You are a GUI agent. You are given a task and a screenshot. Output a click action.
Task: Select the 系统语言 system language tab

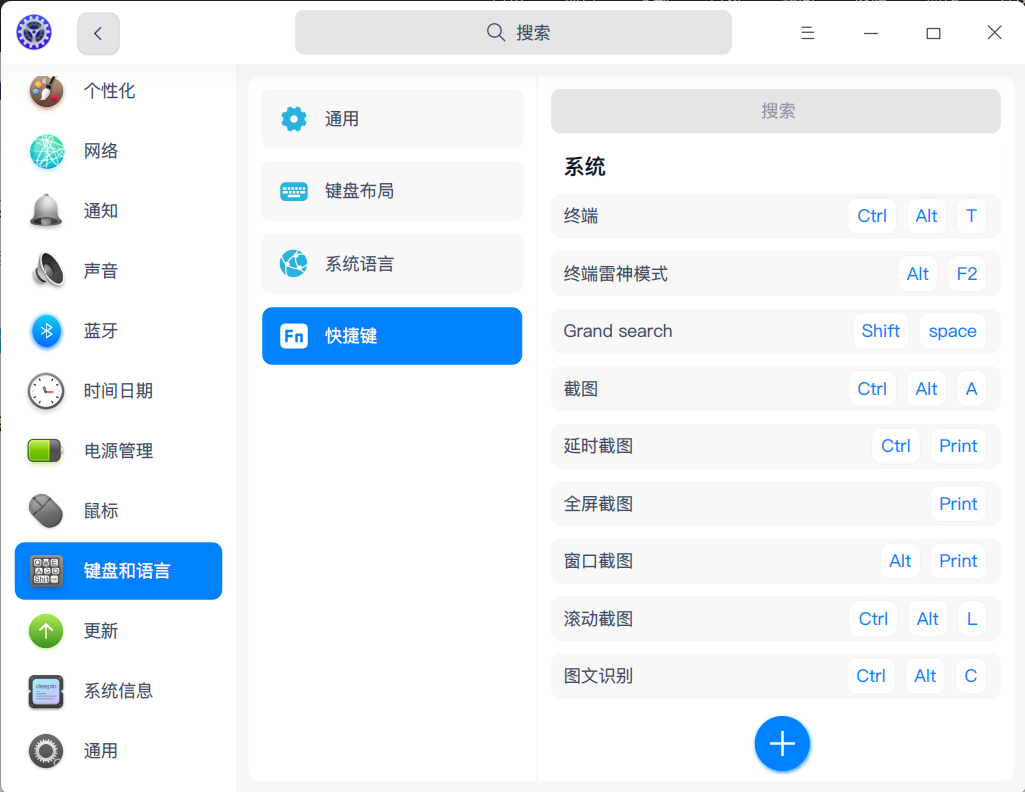point(392,264)
